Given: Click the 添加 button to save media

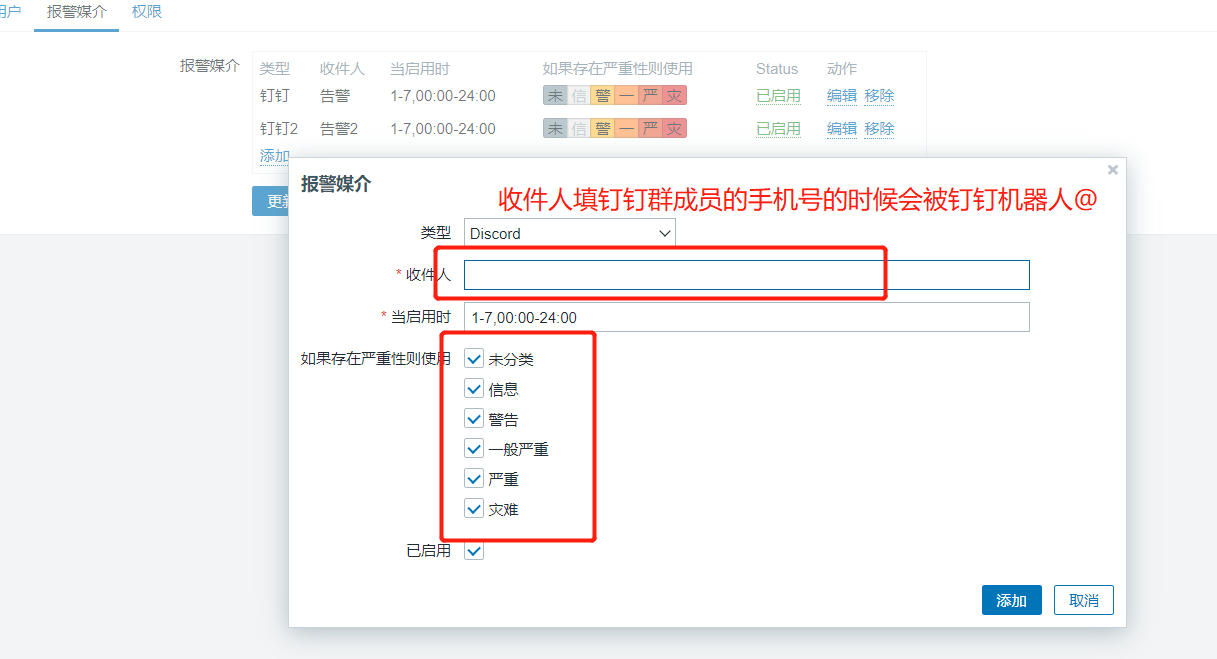Looking at the screenshot, I should pos(1011,600).
